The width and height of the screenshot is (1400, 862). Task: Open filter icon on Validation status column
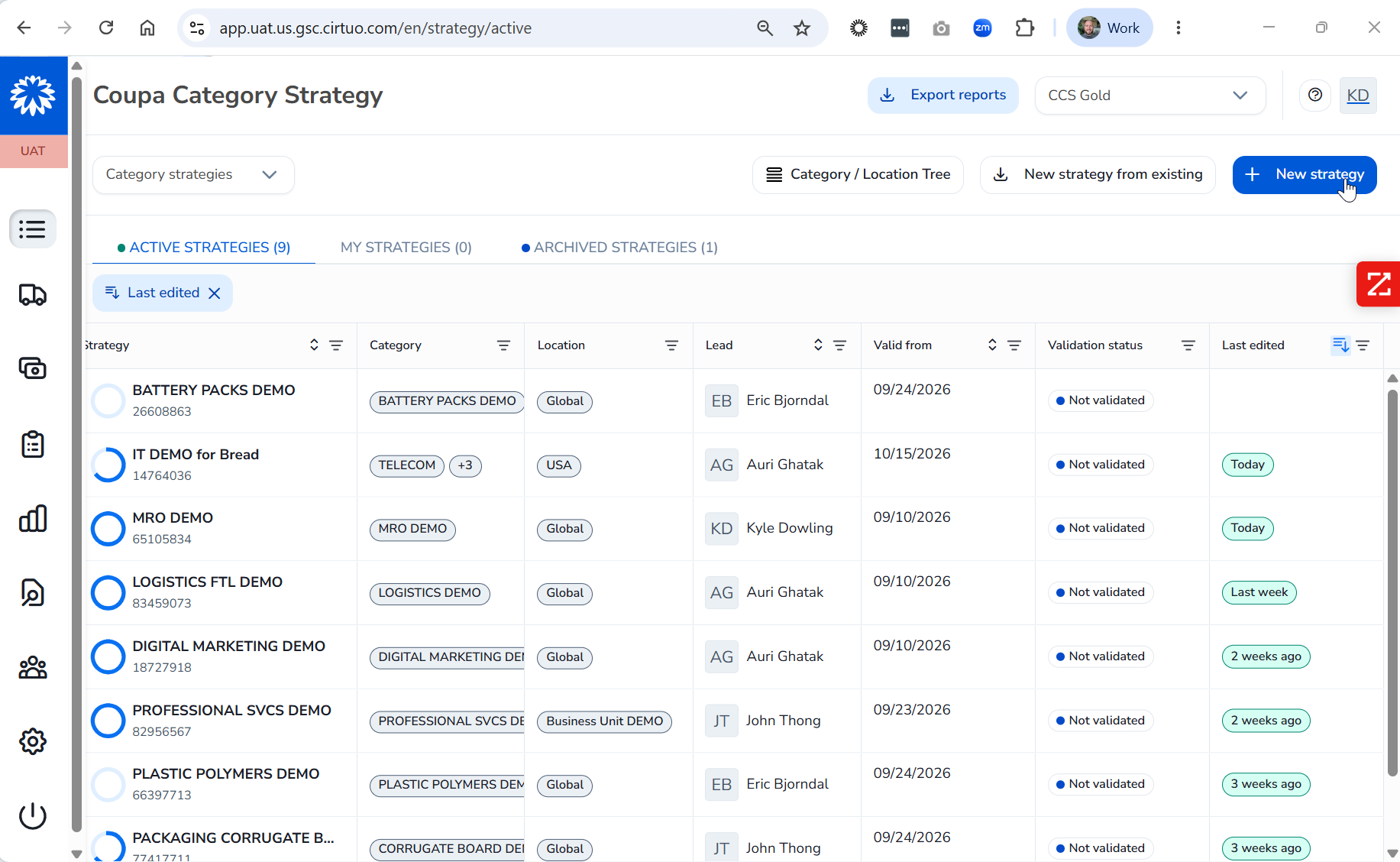click(1188, 345)
